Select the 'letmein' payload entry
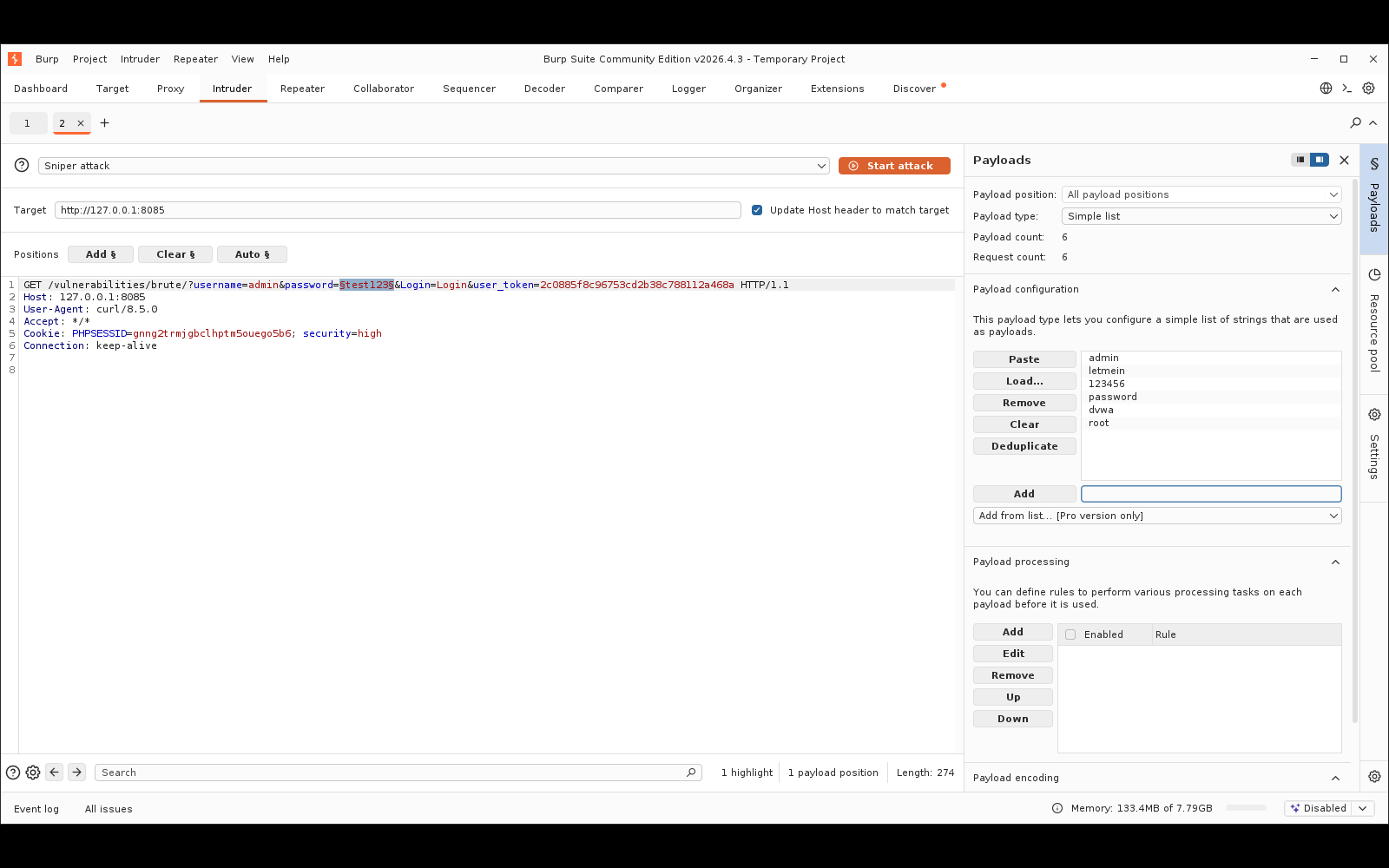Viewport: 1389px width, 868px height. pos(1211,371)
